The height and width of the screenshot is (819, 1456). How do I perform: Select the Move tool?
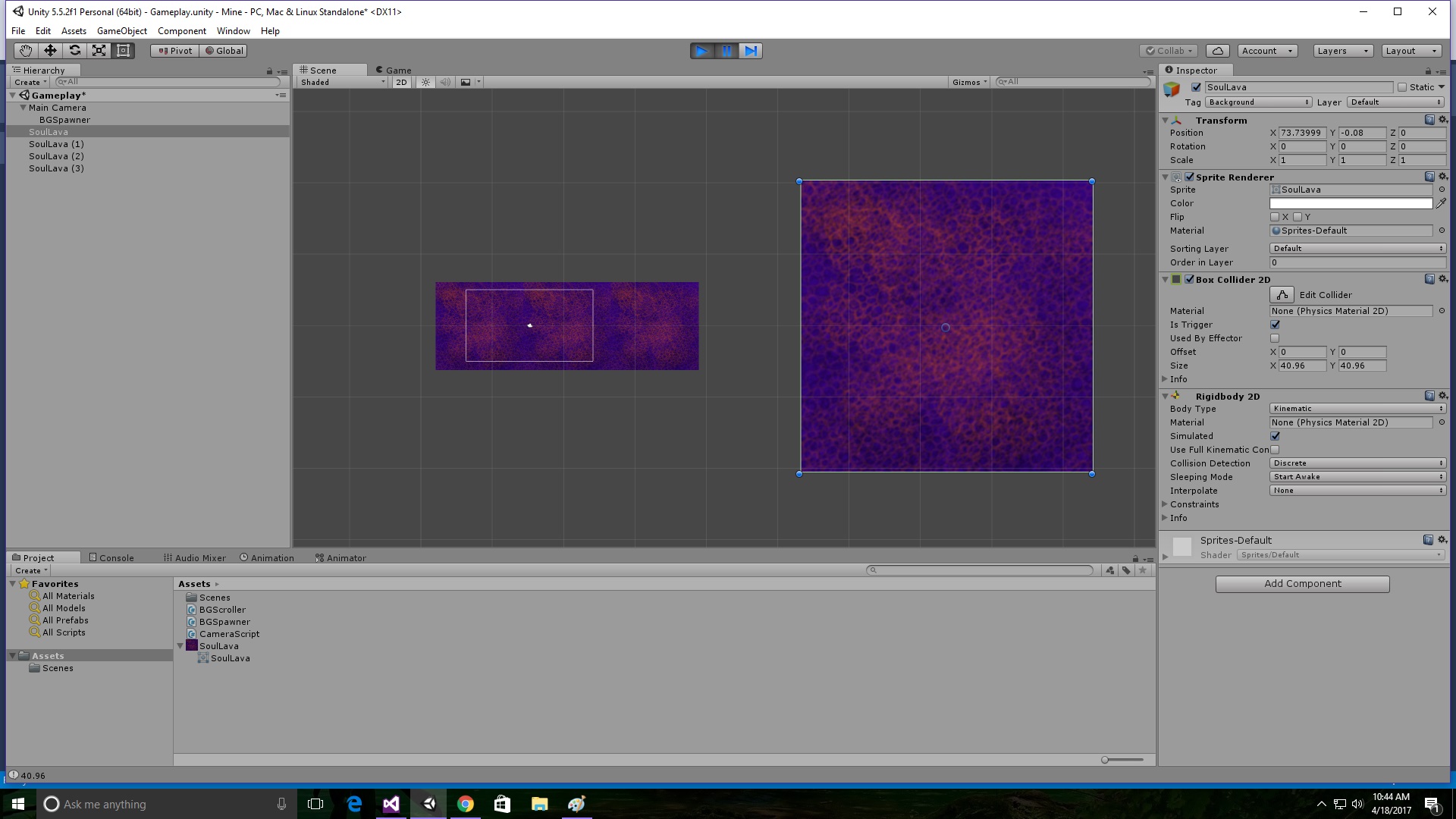point(50,50)
